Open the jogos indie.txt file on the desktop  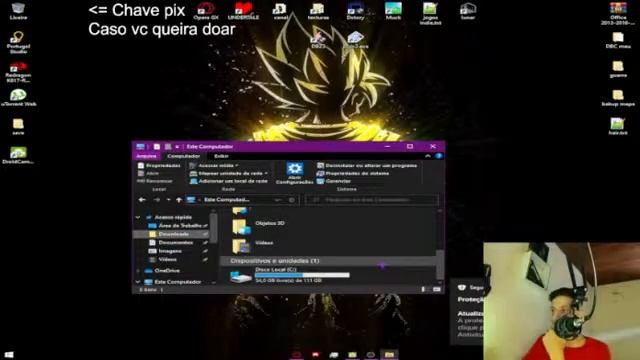click(x=430, y=13)
